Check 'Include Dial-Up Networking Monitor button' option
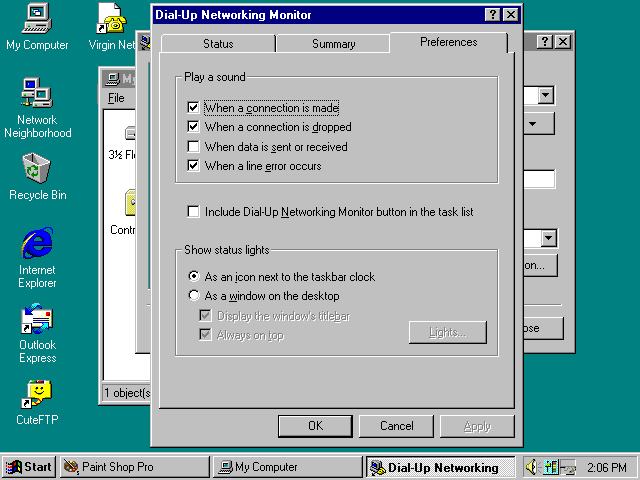The height and width of the screenshot is (480, 640). tap(194, 212)
